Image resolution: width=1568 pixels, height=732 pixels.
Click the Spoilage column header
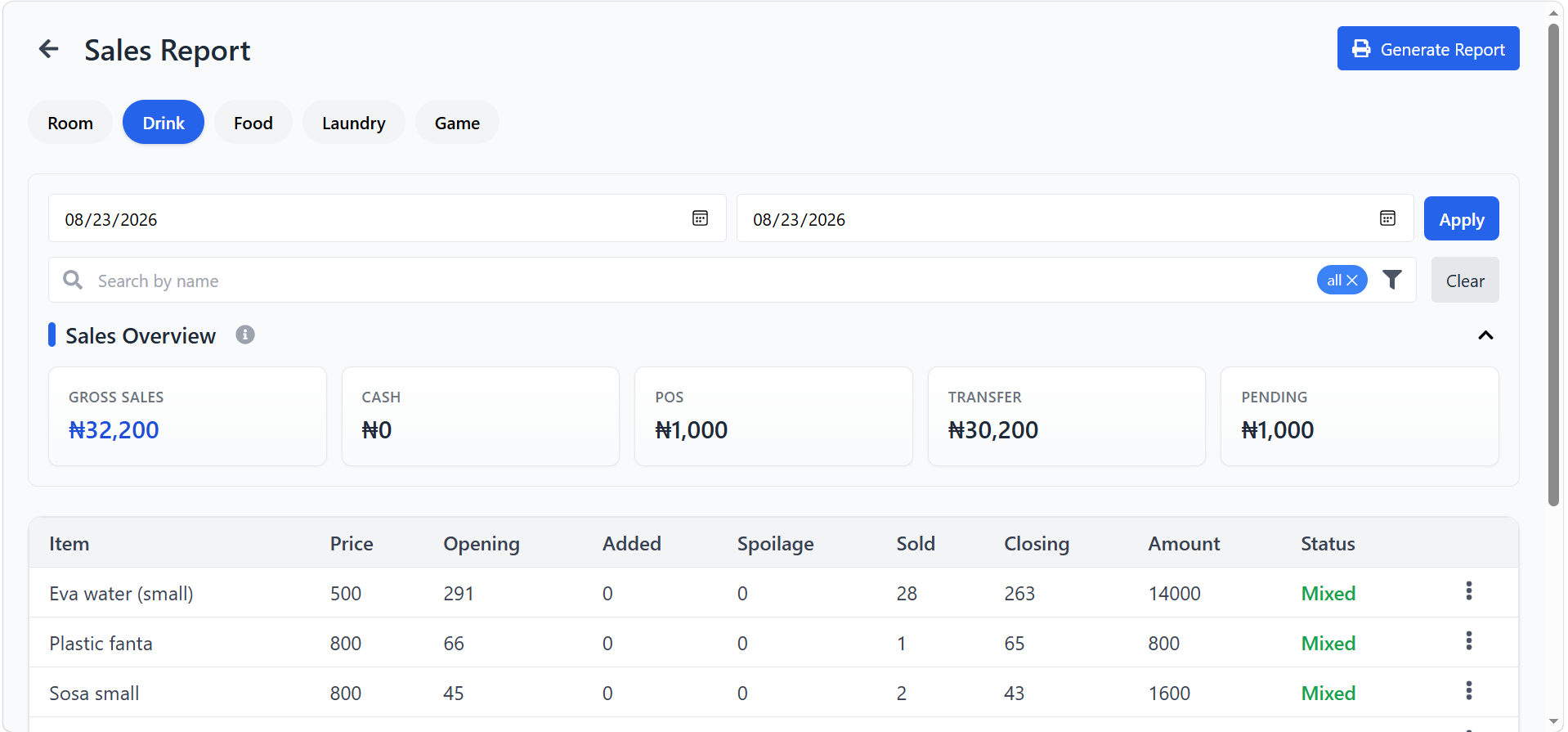coord(776,545)
